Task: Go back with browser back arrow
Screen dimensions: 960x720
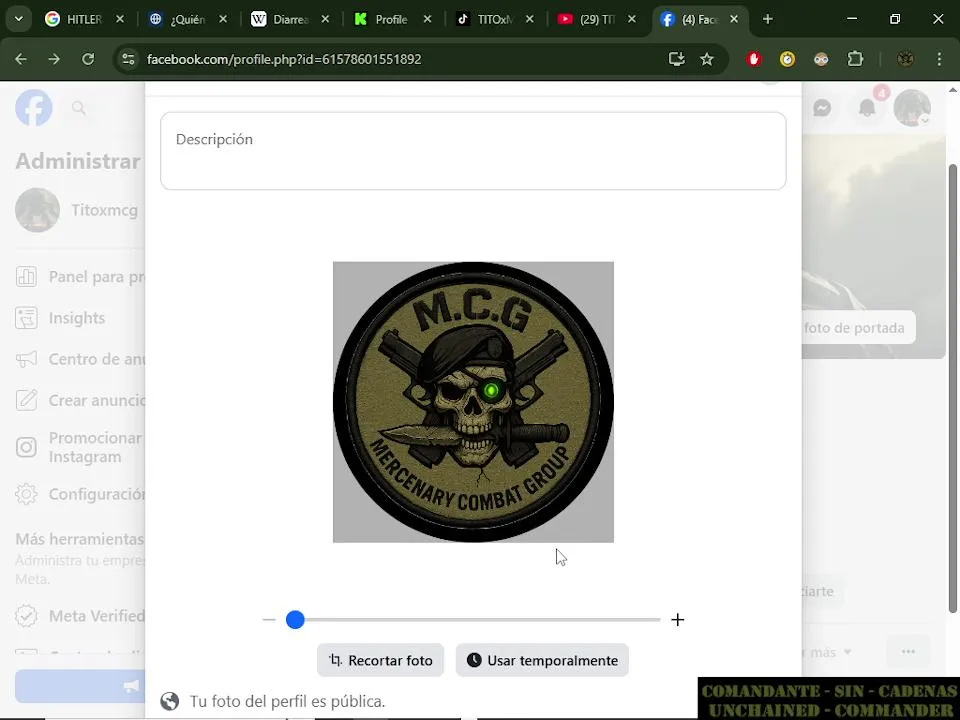Action: pyautogui.click(x=21, y=59)
